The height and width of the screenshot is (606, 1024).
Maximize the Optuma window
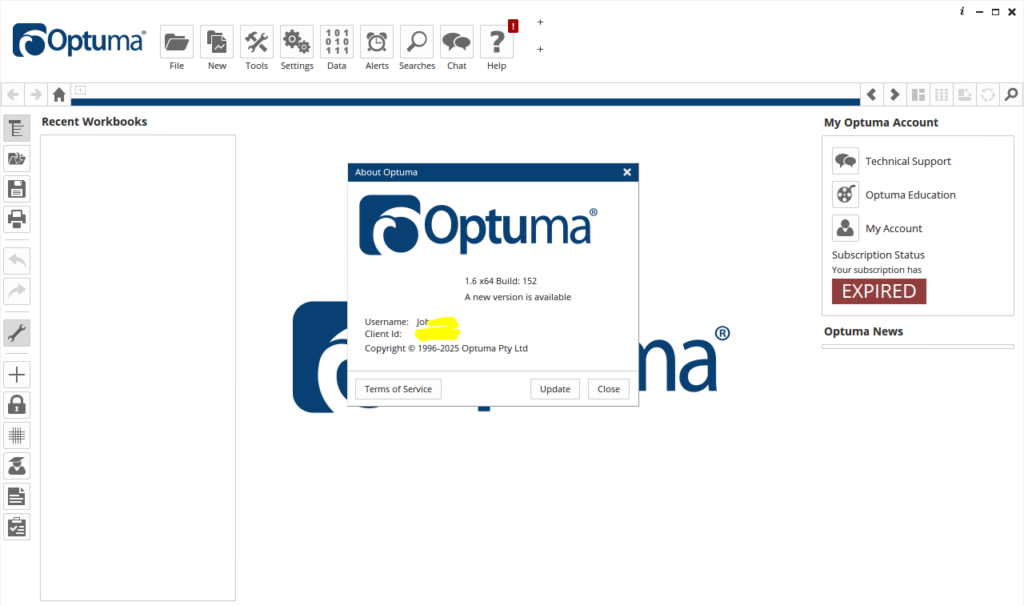(995, 12)
